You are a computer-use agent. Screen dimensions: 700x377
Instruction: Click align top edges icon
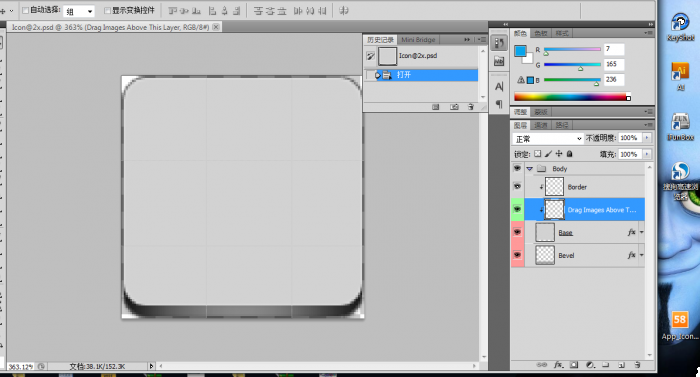(173, 11)
